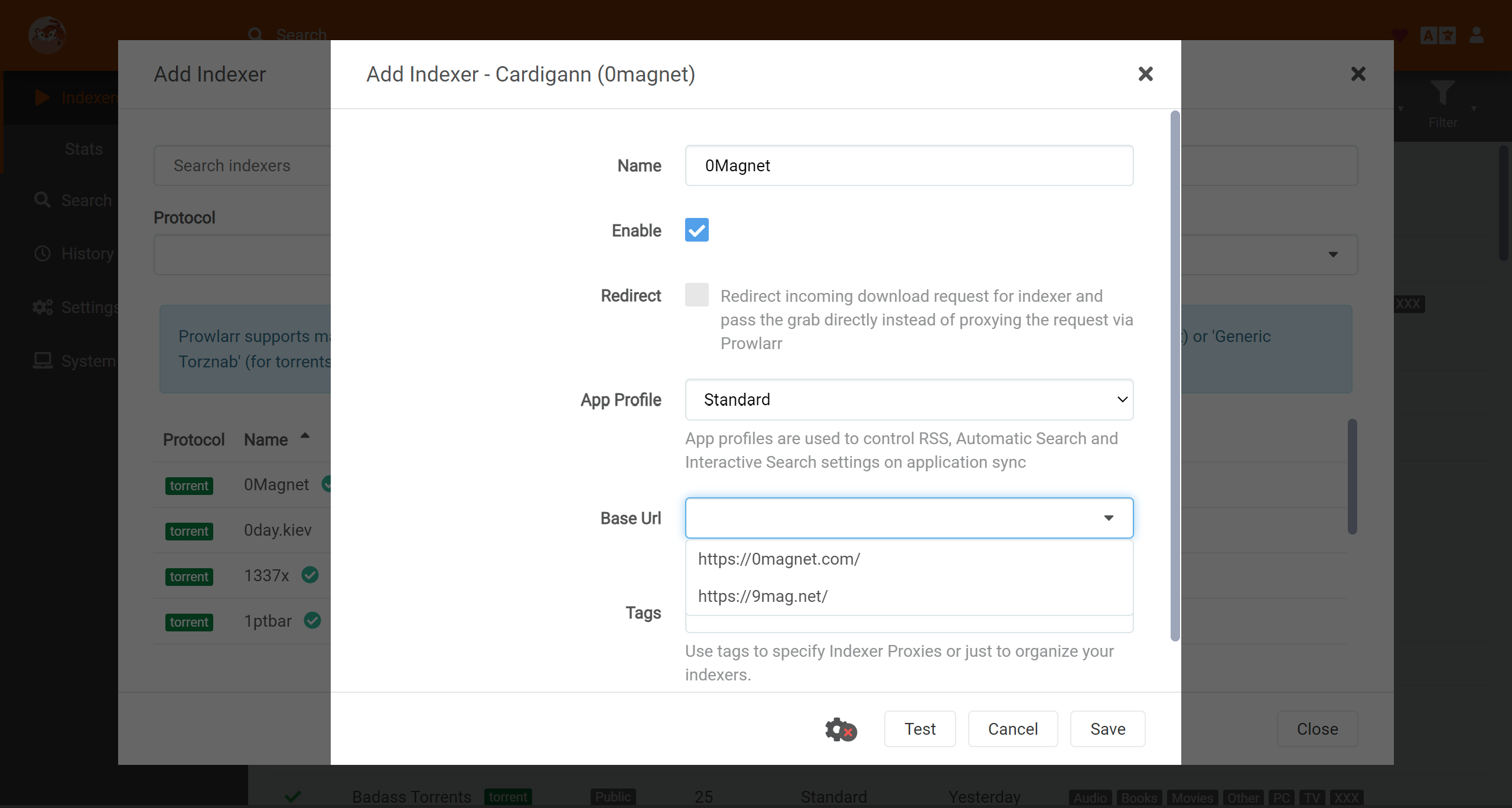The width and height of the screenshot is (1512, 808).
Task: Click the 1ptbar green check icon
Action: coord(312,620)
